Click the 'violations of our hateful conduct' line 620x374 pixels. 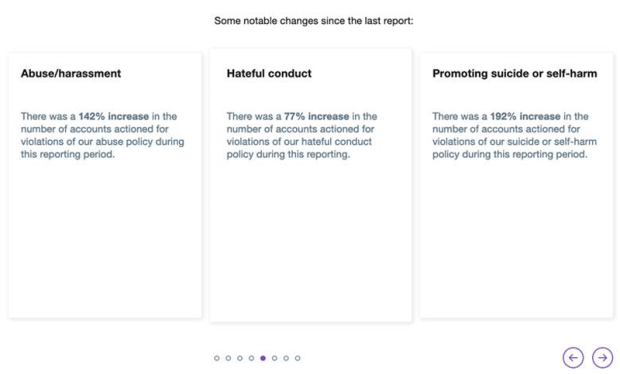click(x=299, y=142)
